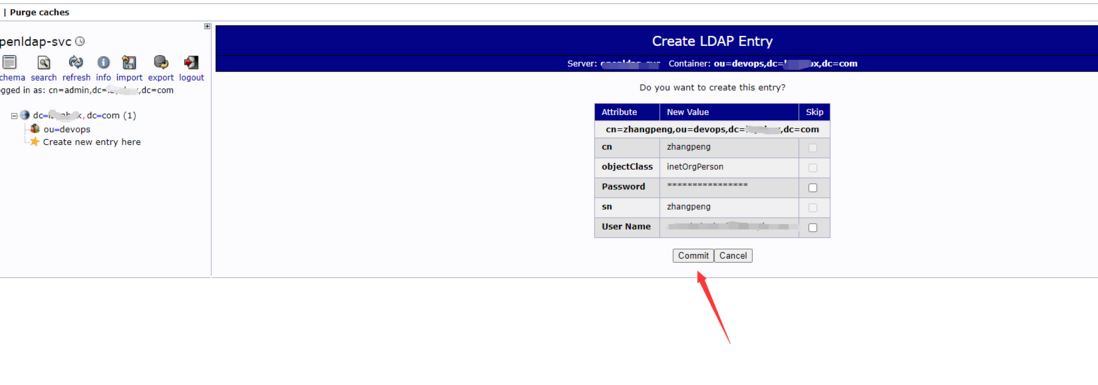
Task: Open the schema viewer icon
Action: point(9,62)
